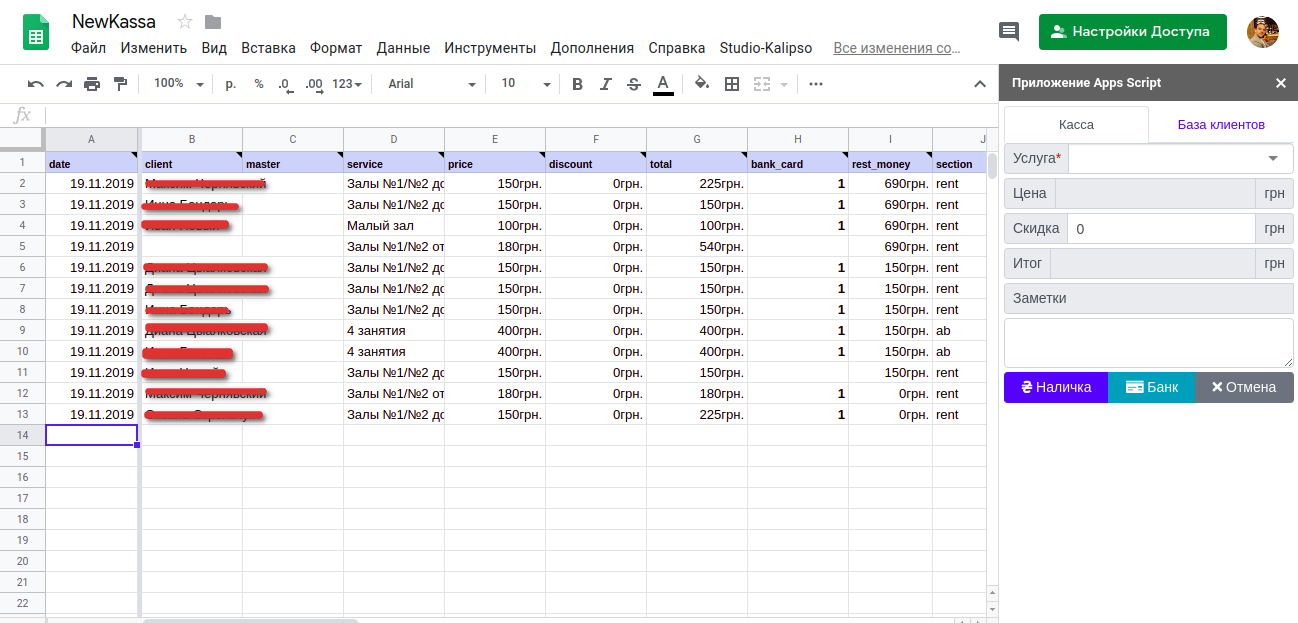Decrease decimal places in toolbar
Image resolution: width=1298 pixels, height=623 pixels.
[285, 84]
